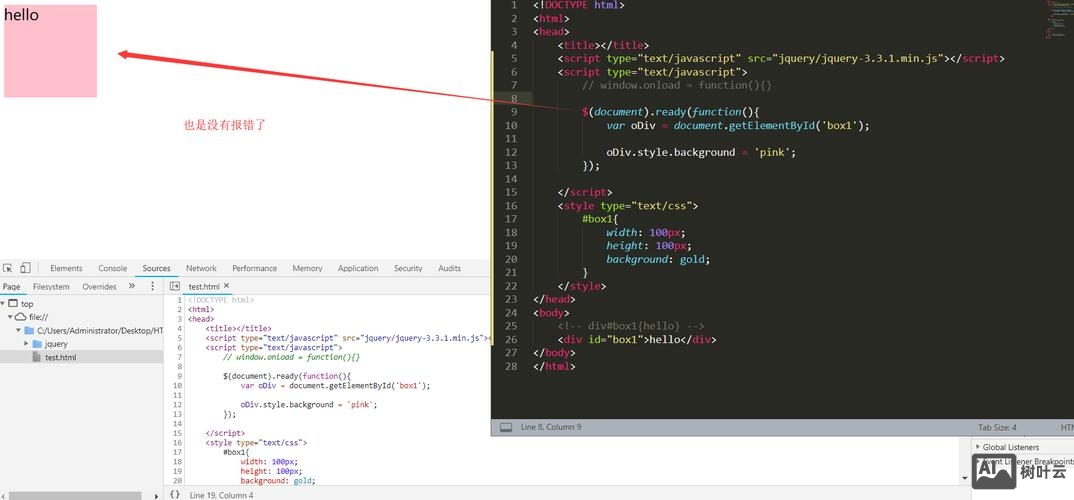Toggle the device toolbar icon
This screenshot has width=1074, height=500.
pyautogui.click(x=25, y=268)
